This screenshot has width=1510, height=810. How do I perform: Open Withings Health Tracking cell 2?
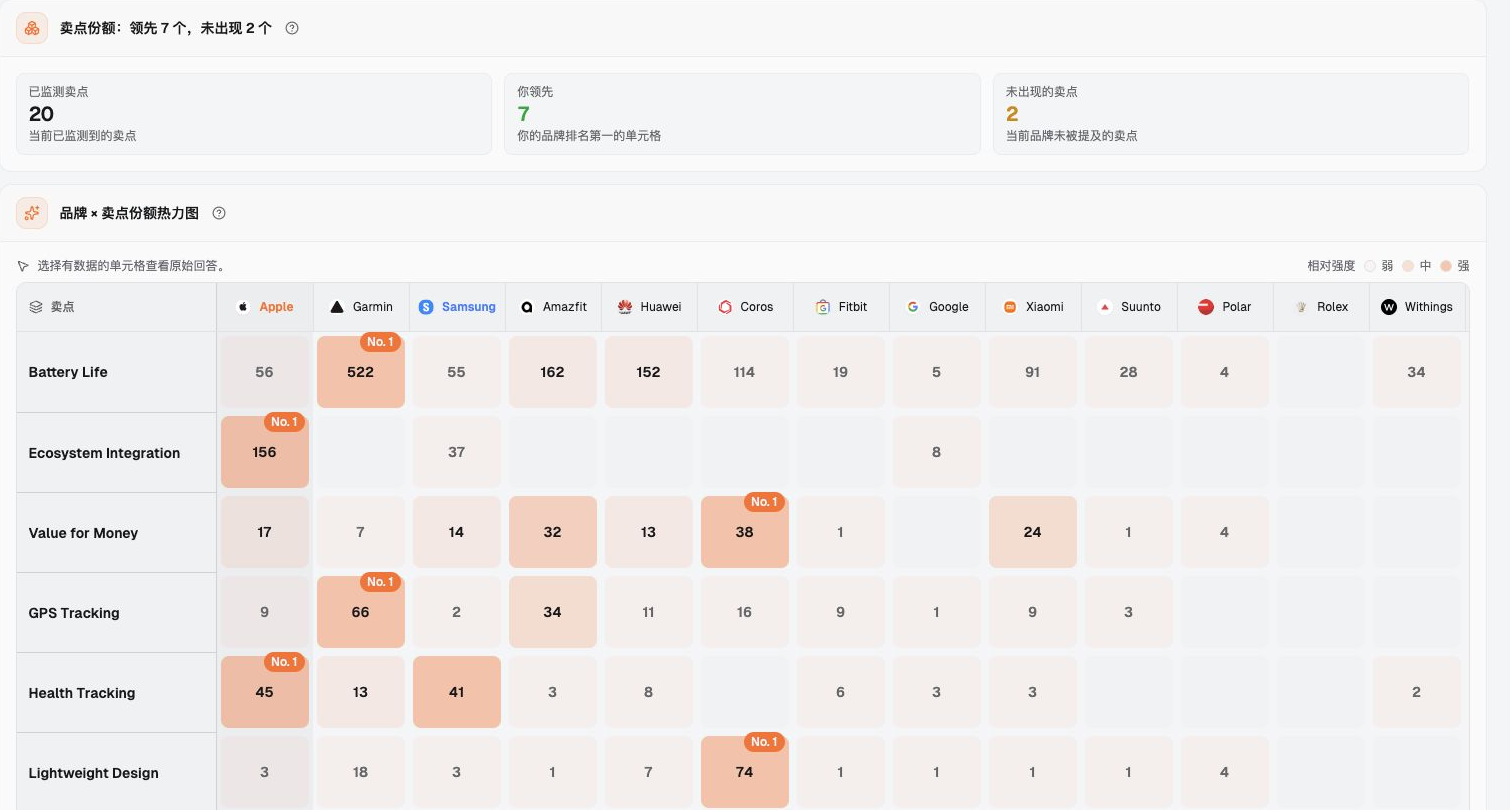click(1417, 692)
